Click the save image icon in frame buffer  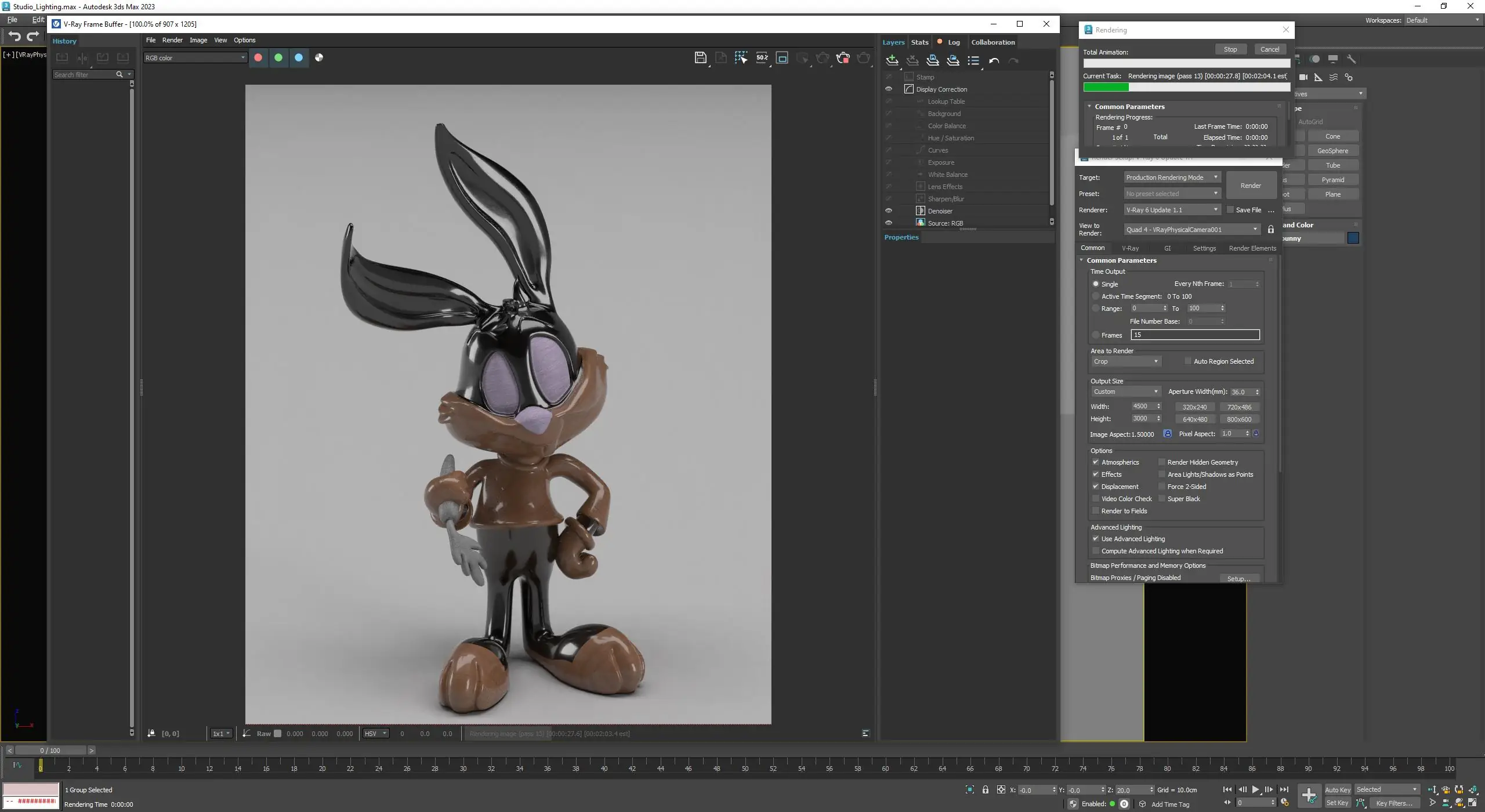point(700,57)
